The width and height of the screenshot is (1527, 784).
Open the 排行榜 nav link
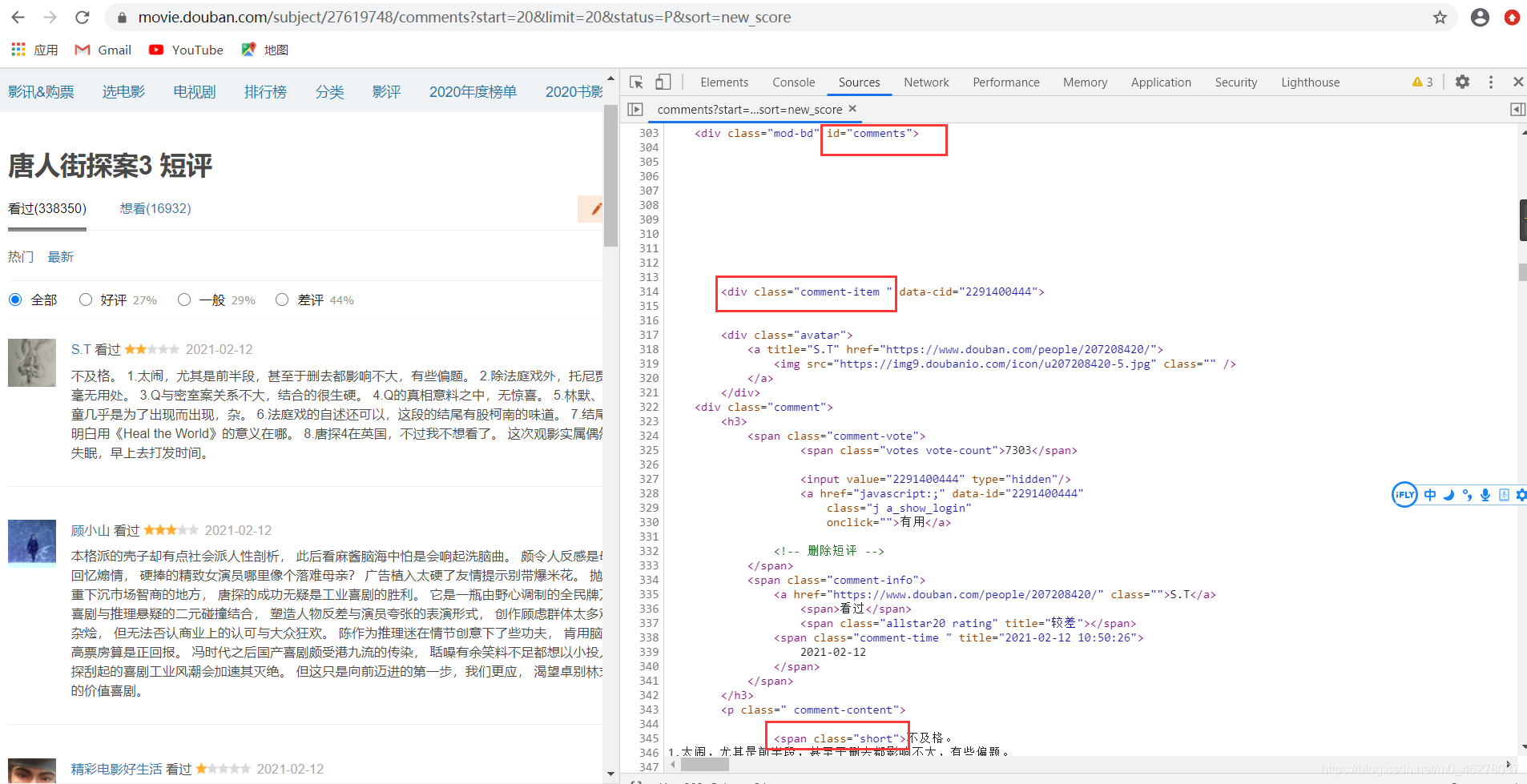(x=265, y=92)
